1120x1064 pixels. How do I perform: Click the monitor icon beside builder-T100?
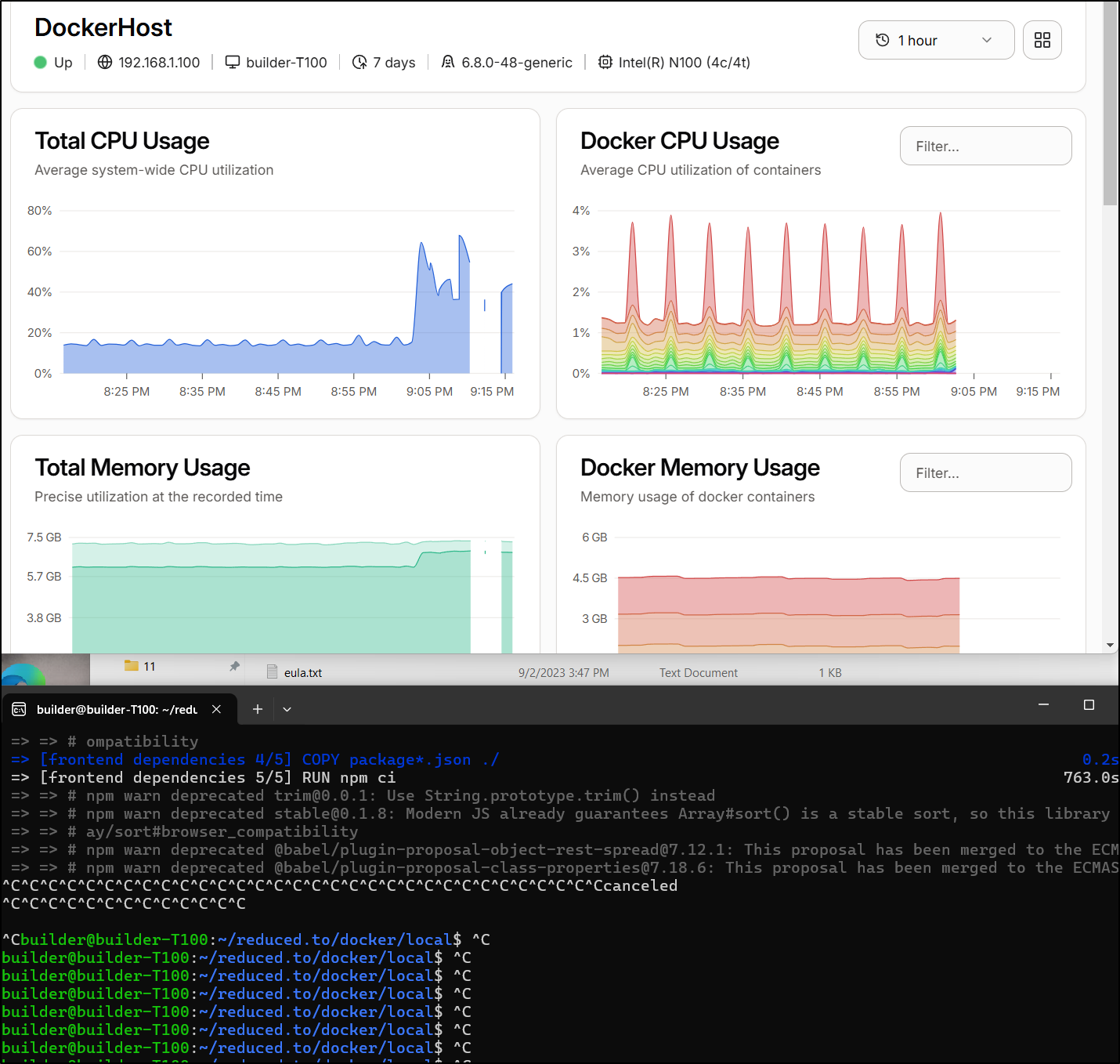(233, 62)
